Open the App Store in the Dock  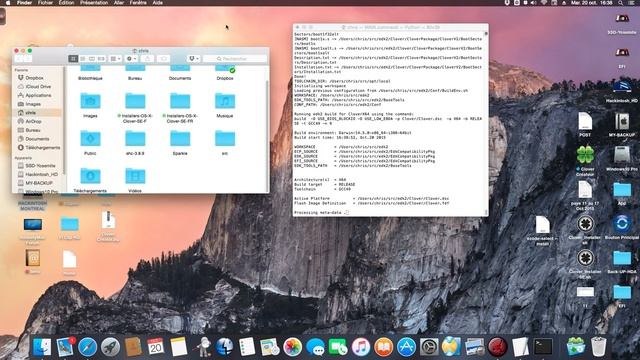407,347
